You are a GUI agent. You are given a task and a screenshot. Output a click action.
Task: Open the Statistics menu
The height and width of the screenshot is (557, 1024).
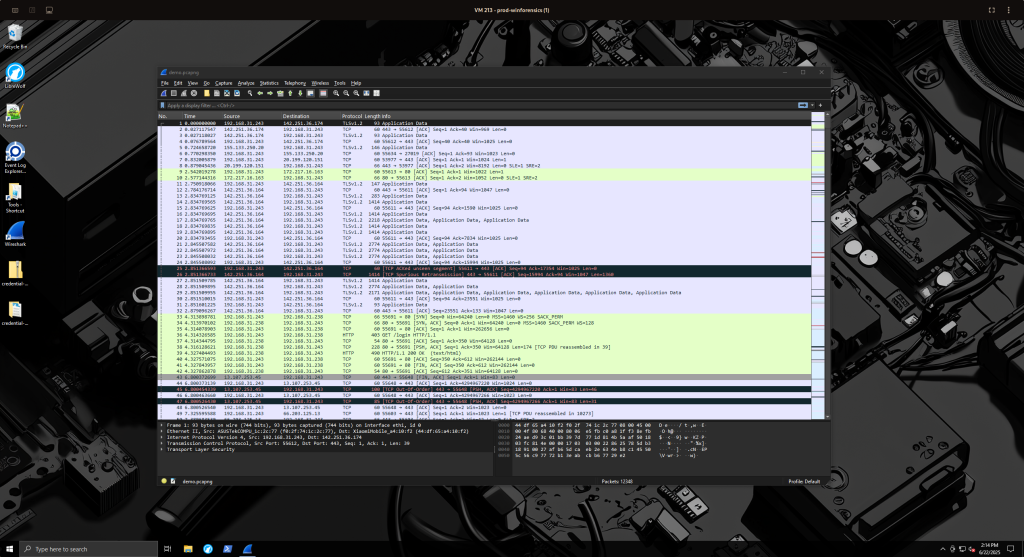(x=269, y=84)
